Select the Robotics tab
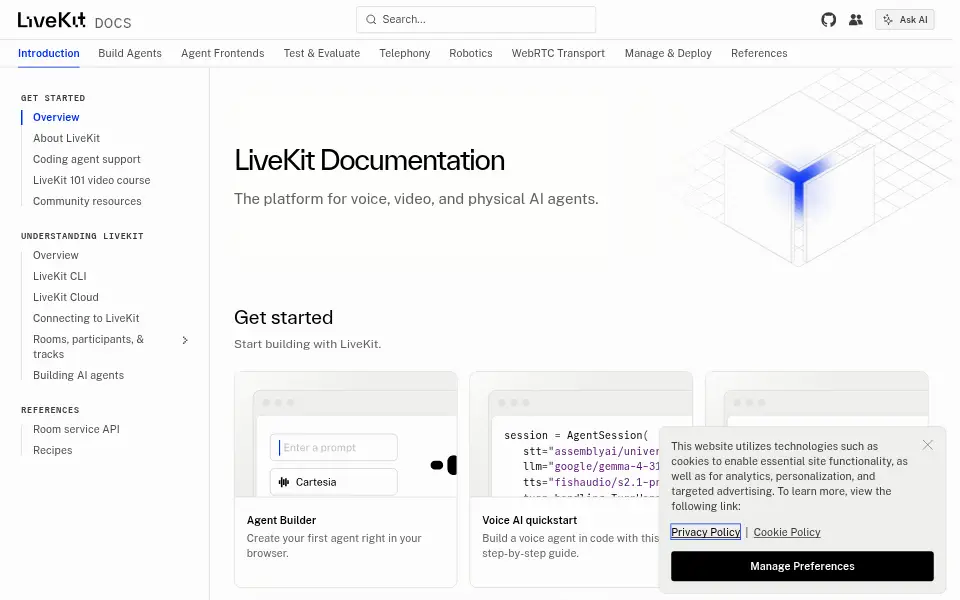960x600 pixels. pos(471,53)
